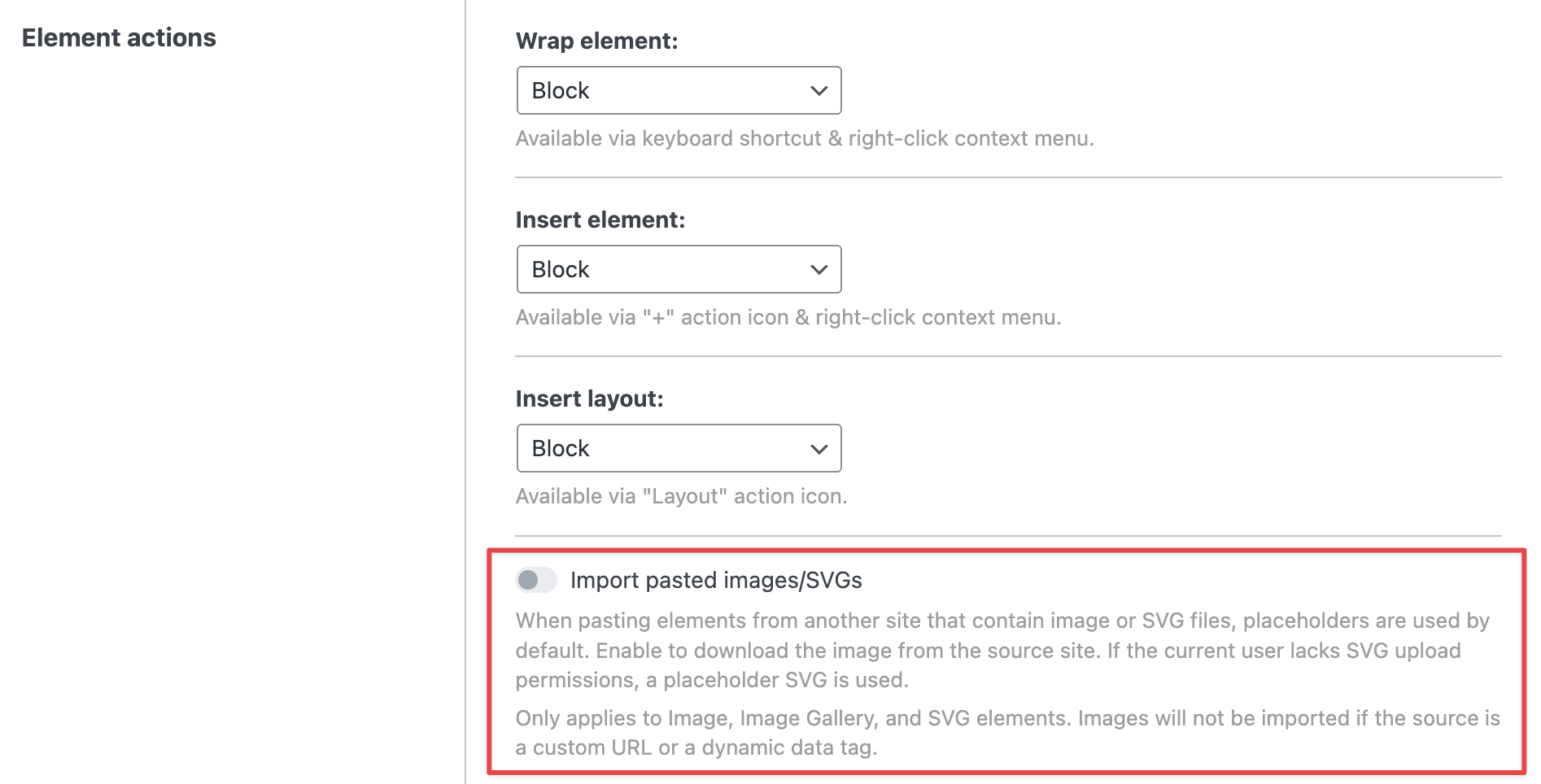Viewport: 1541px width, 784px height.
Task: Select the "Block" value in Wrap element
Action: [561, 91]
